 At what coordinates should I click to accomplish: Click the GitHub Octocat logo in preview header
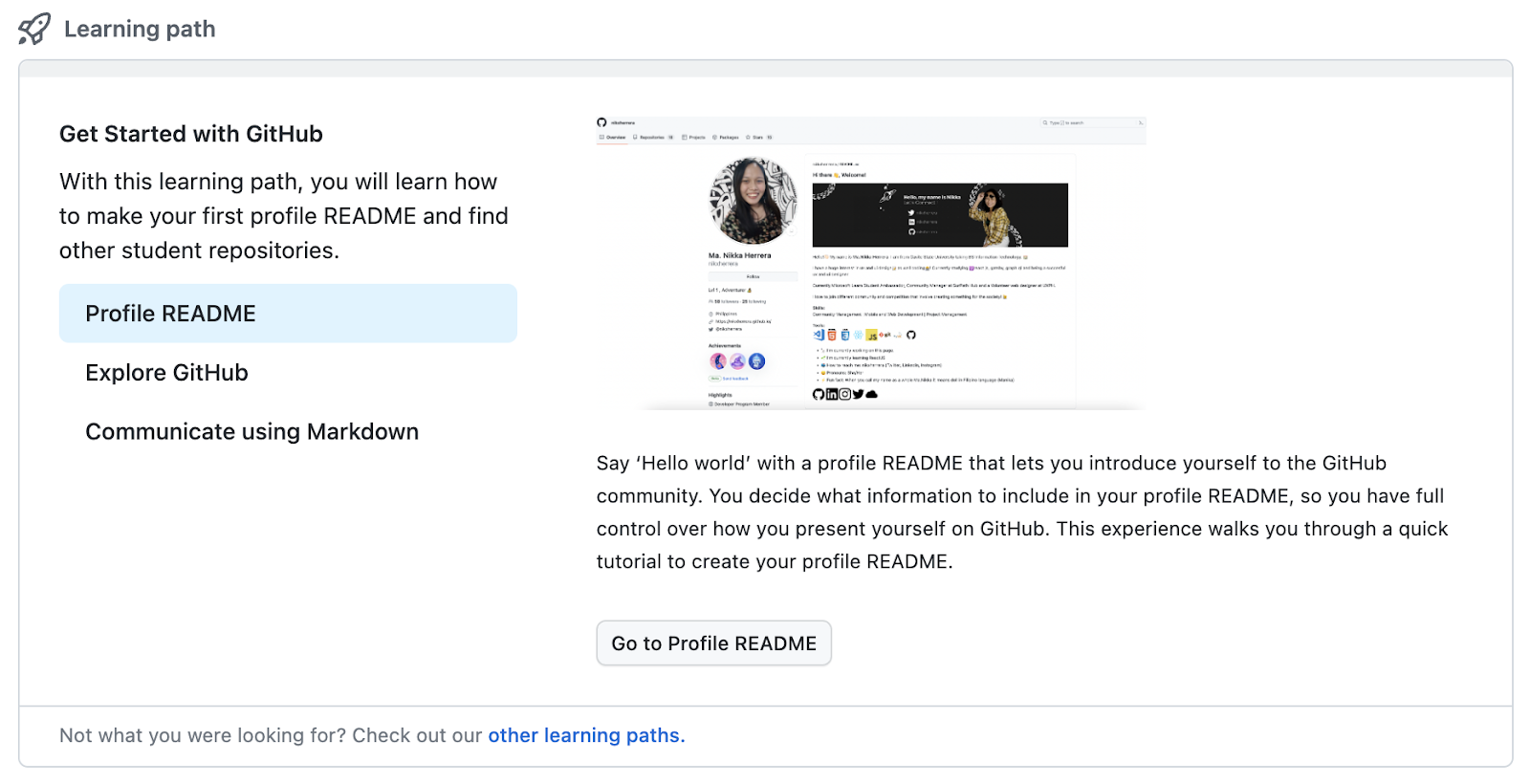coord(601,122)
